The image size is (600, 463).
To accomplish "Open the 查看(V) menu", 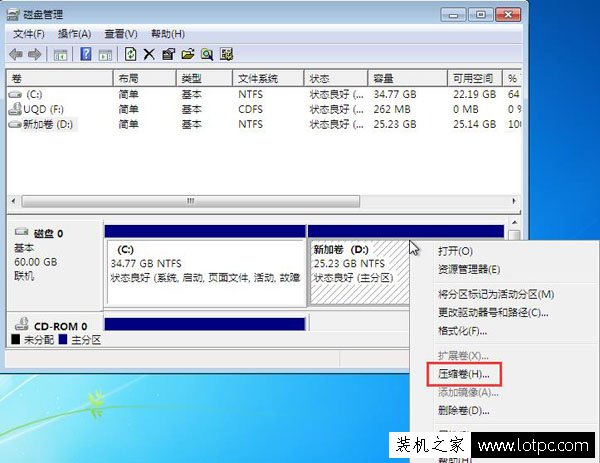I will (x=121, y=34).
